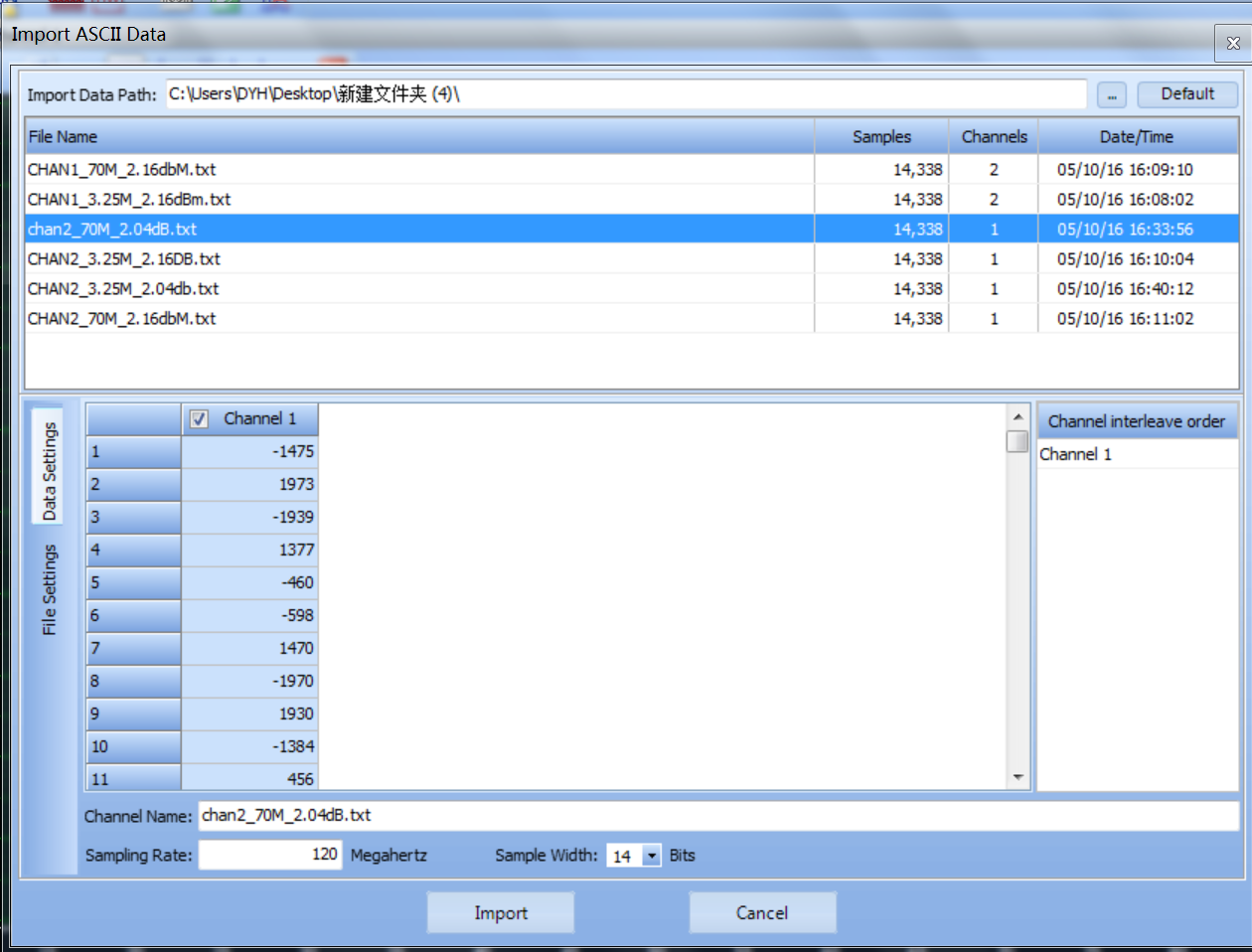Sort by the Channels column header
Image resolution: width=1252 pixels, height=952 pixels.
(x=994, y=137)
